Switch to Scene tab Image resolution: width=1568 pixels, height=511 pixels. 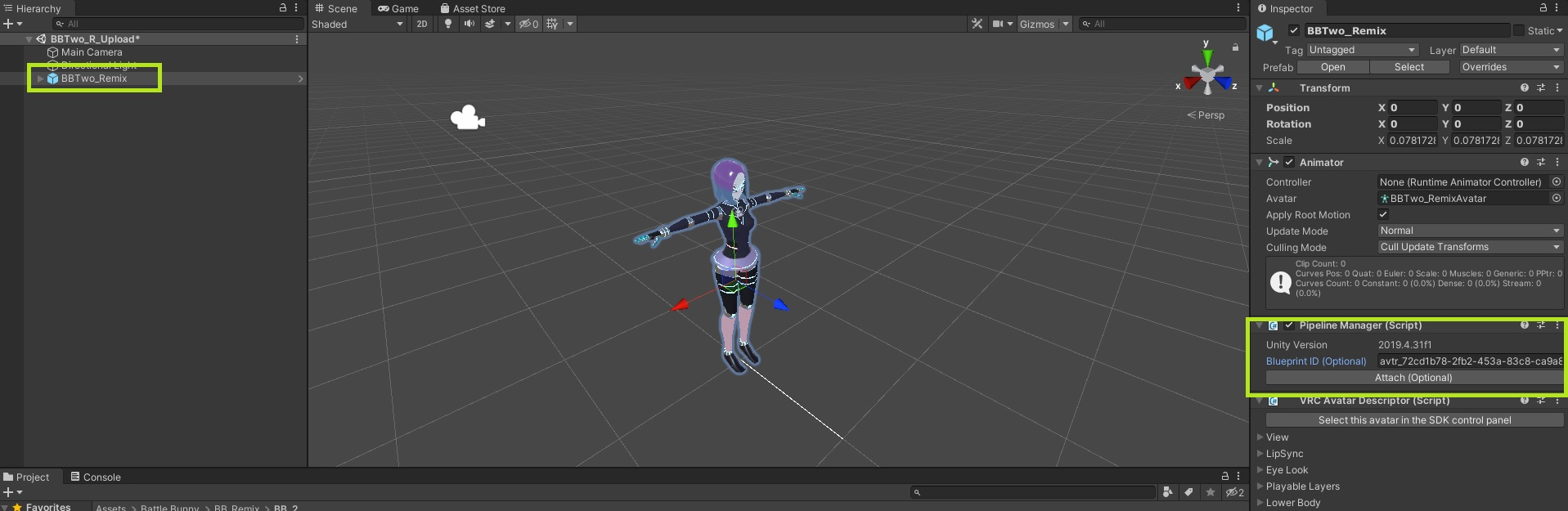(x=336, y=8)
